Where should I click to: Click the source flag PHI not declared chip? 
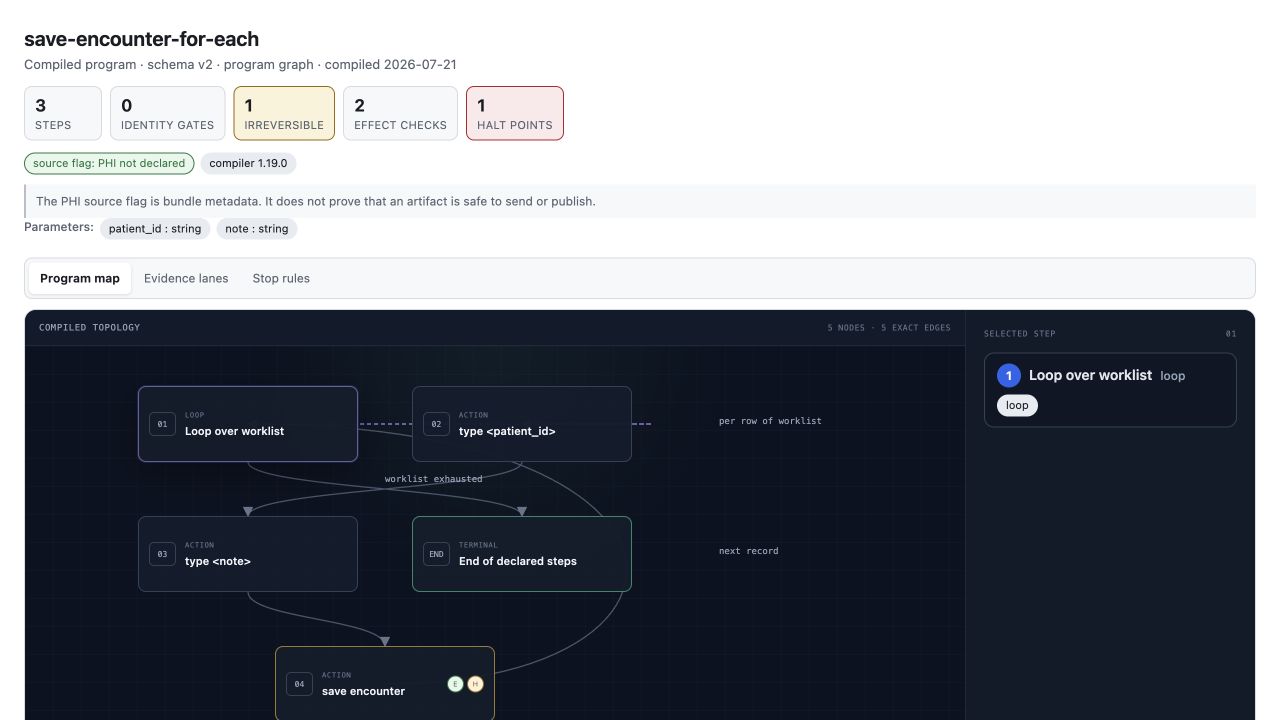point(109,163)
